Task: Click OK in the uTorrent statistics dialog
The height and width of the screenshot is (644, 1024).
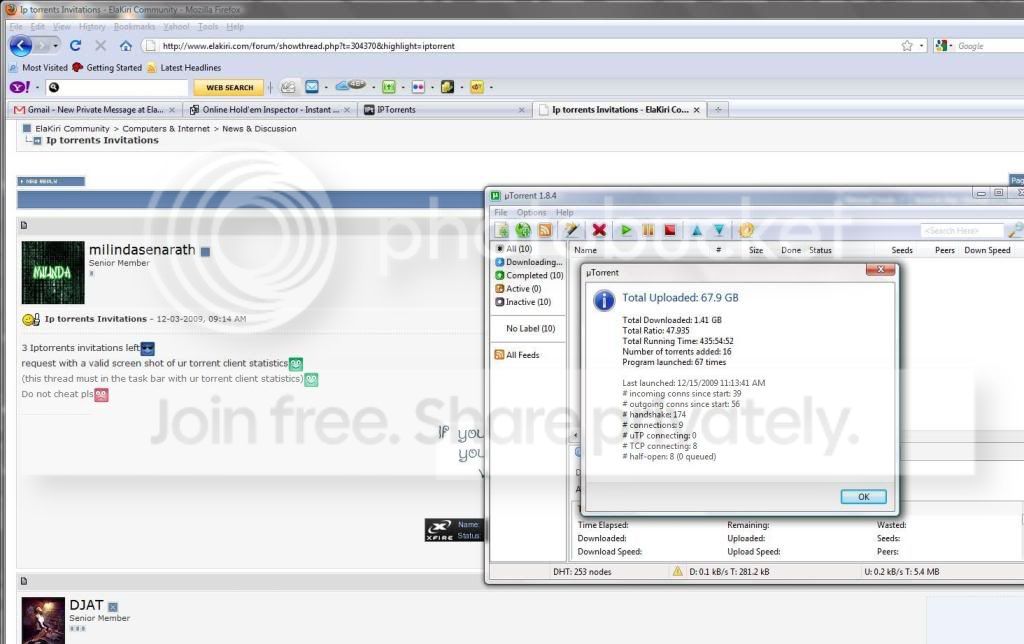Action: pos(863,497)
